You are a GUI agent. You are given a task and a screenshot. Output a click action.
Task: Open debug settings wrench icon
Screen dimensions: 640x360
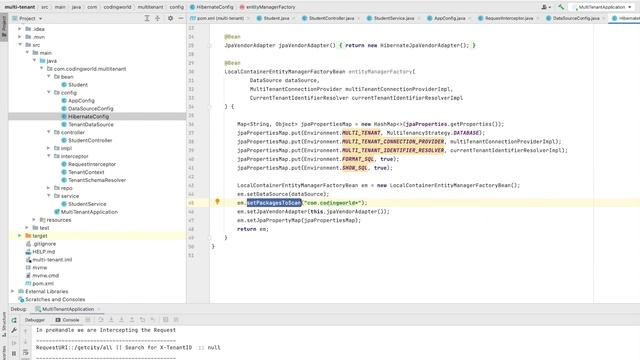[14, 330]
